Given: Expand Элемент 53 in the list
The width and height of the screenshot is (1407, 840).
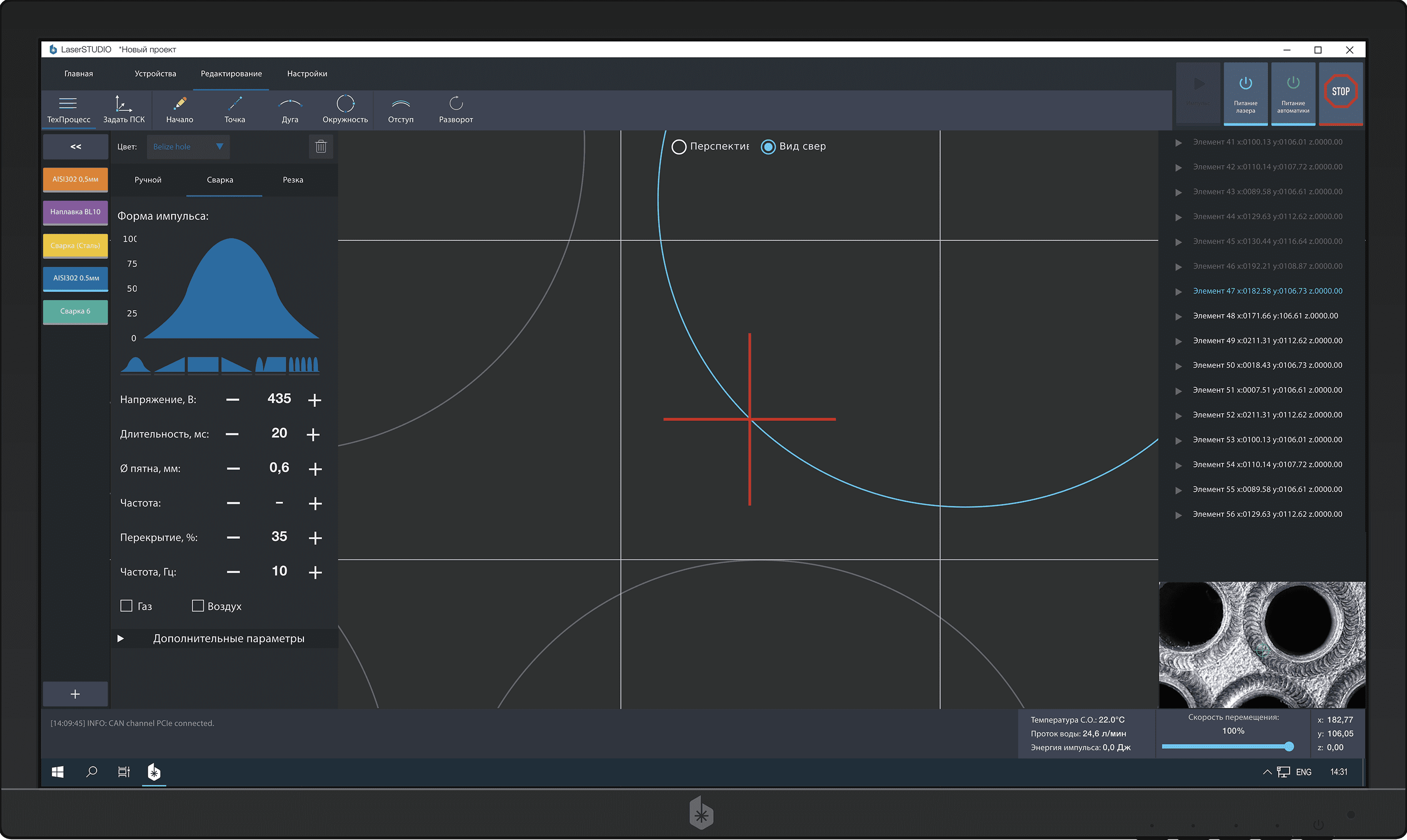Looking at the screenshot, I should click(x=1178, y=440).
